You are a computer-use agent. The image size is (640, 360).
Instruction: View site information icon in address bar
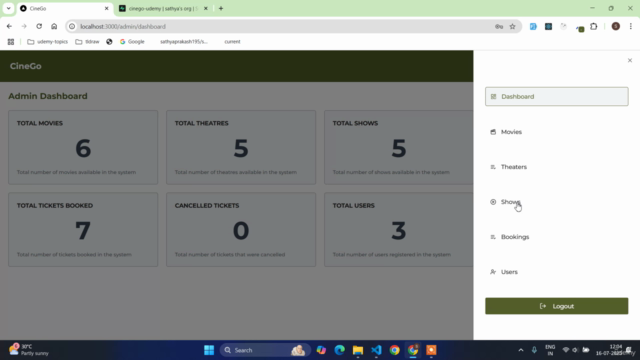[x=72, y=27]
